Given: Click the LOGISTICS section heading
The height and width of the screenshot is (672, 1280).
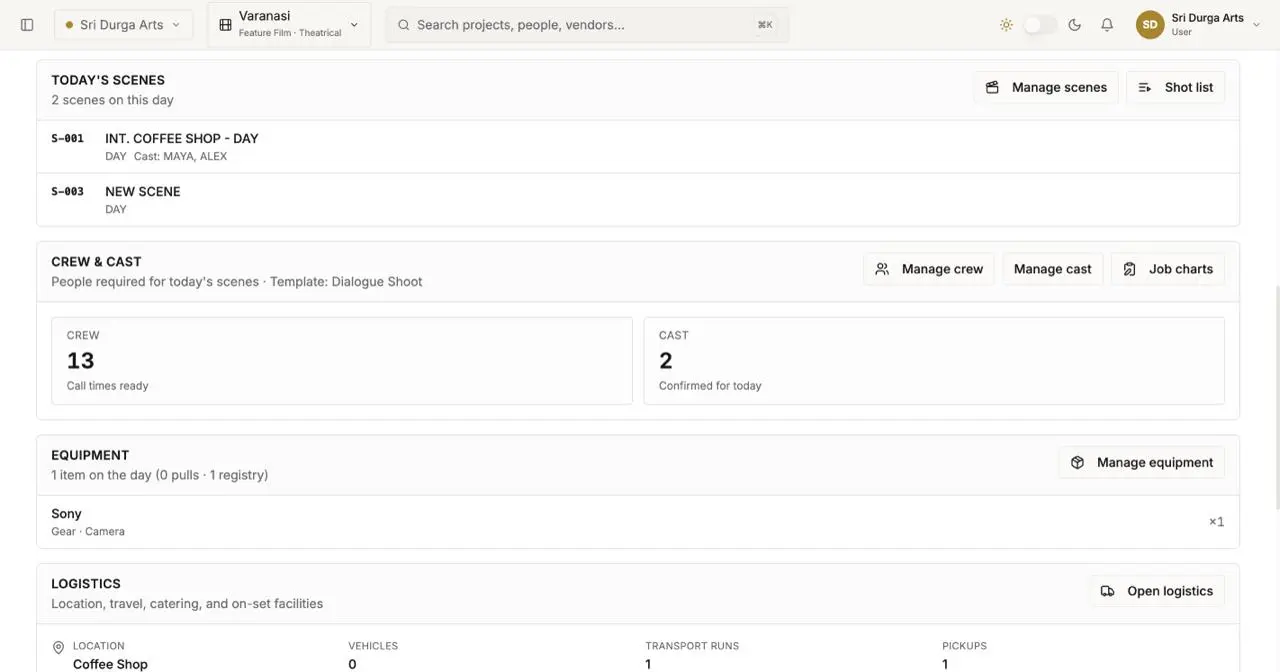Looking at the screenshot, I should click(x=86, y=584).
